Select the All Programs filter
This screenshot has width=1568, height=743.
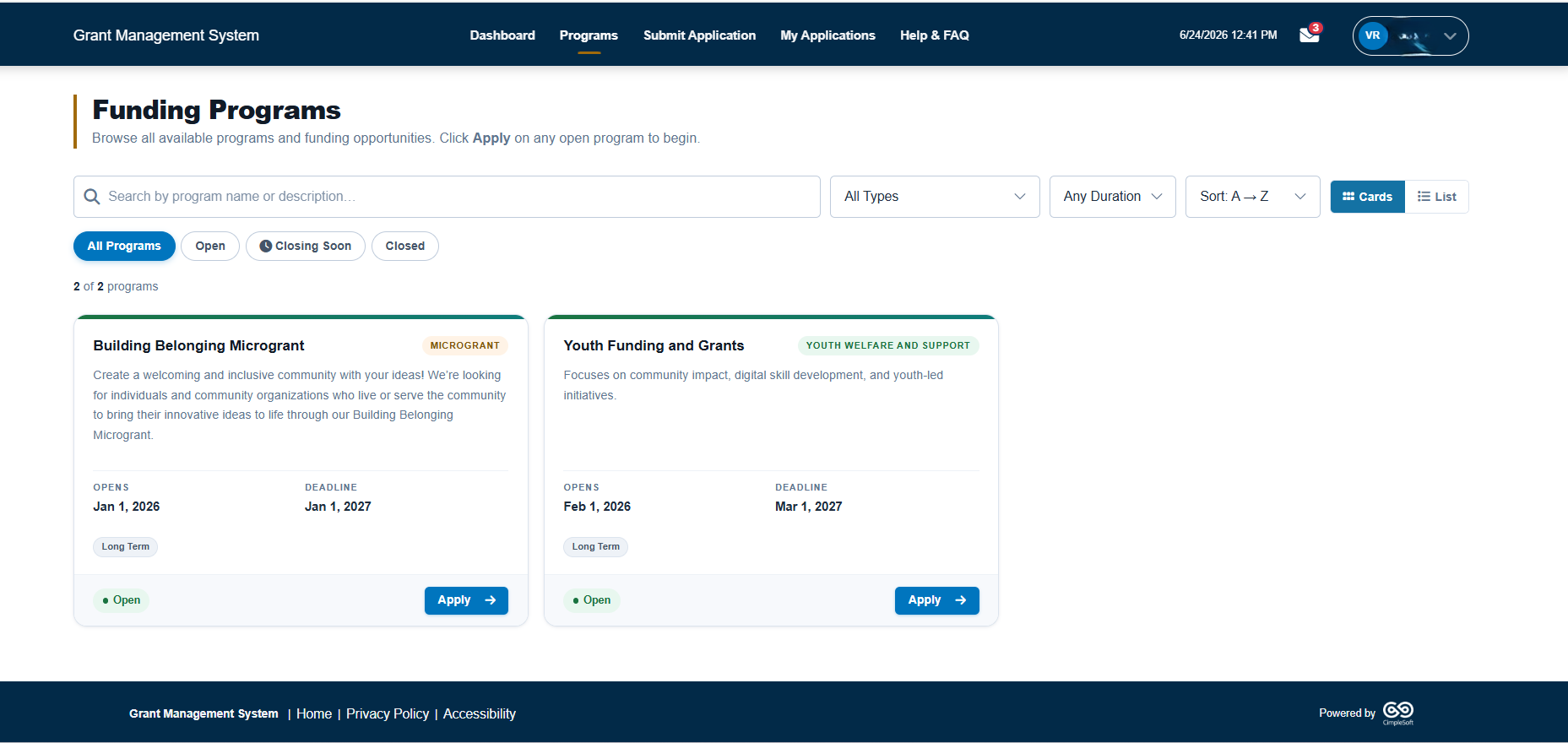tap(124, 246)
